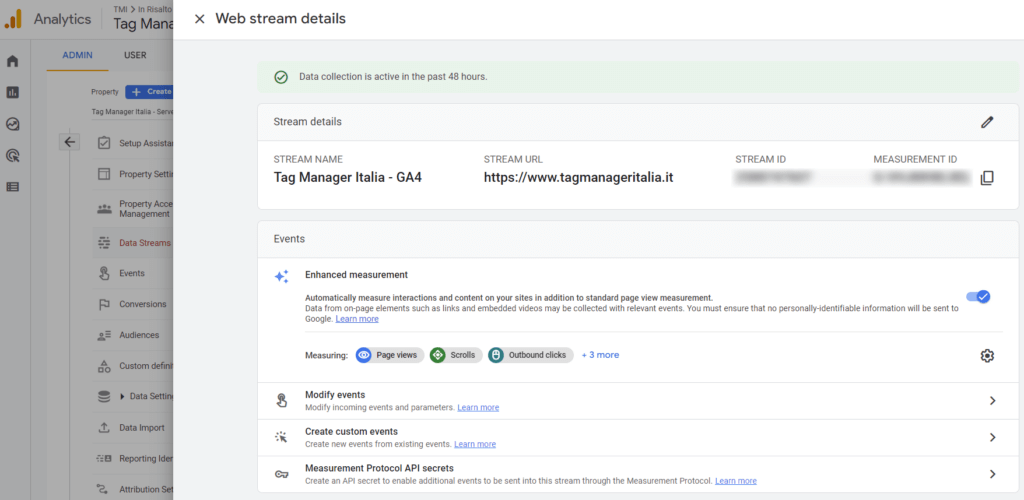
Task: Open Explore icon in left sidebar
Action: (12, 124)
